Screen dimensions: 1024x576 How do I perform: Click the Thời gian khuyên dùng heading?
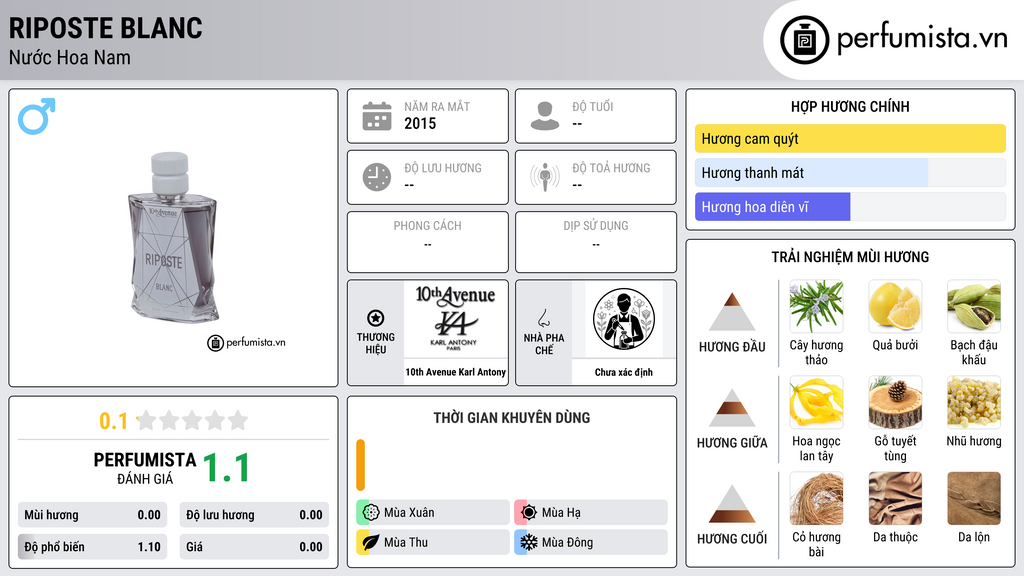(512, 418)
